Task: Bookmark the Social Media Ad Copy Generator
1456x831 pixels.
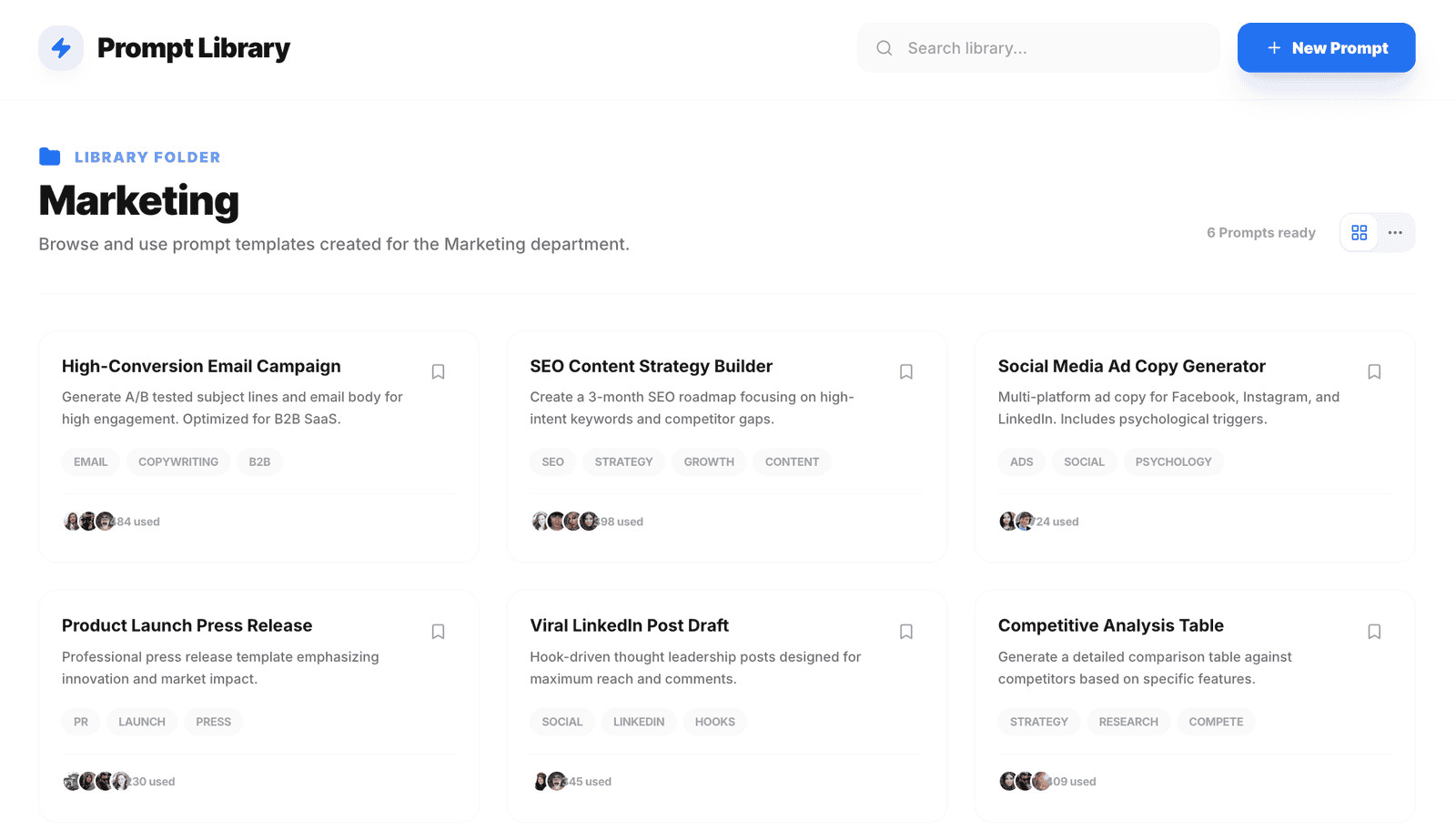Action: (1374, 371)
